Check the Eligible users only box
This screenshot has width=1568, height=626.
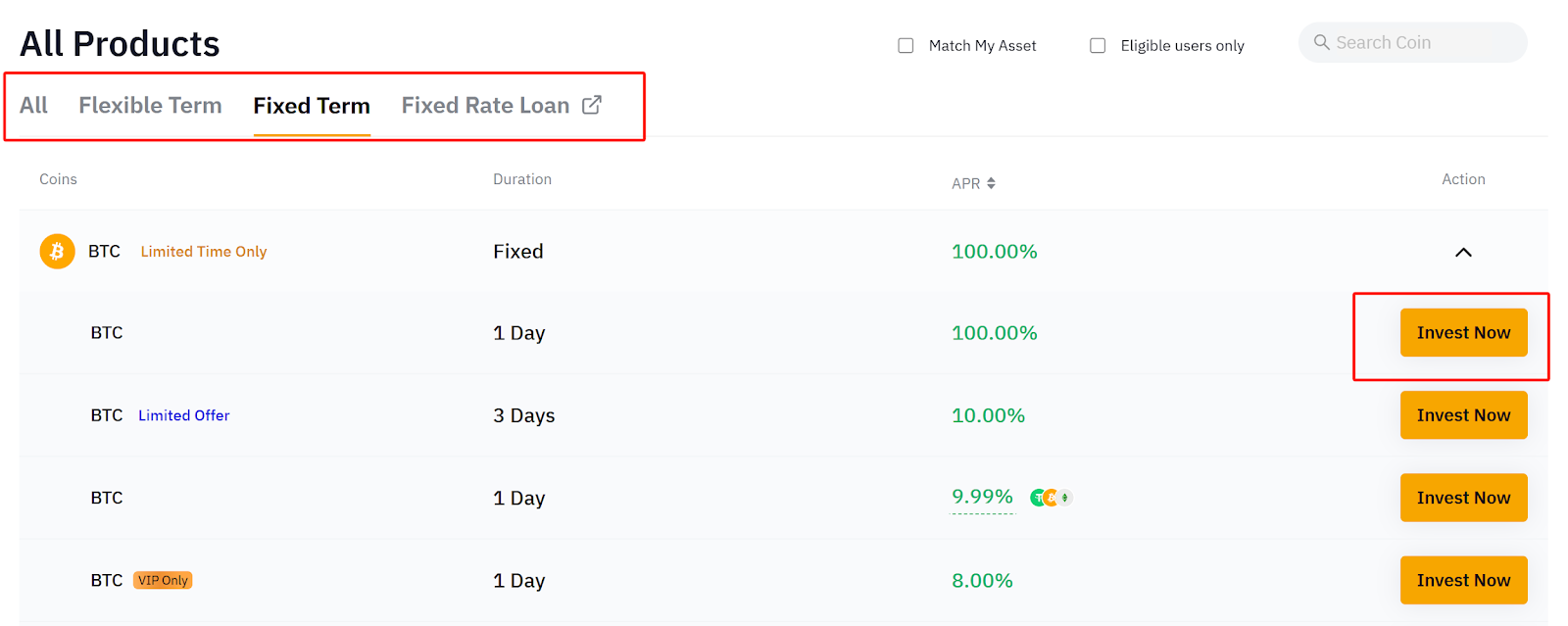(1098, 46)
